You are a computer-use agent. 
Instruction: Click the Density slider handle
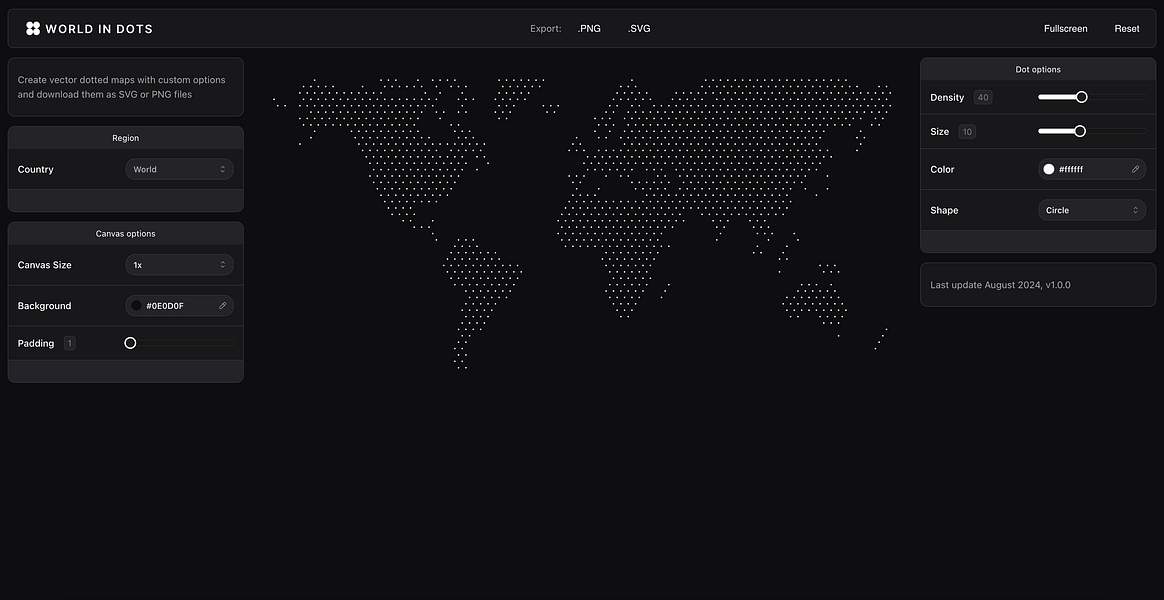click(1080, 96)
